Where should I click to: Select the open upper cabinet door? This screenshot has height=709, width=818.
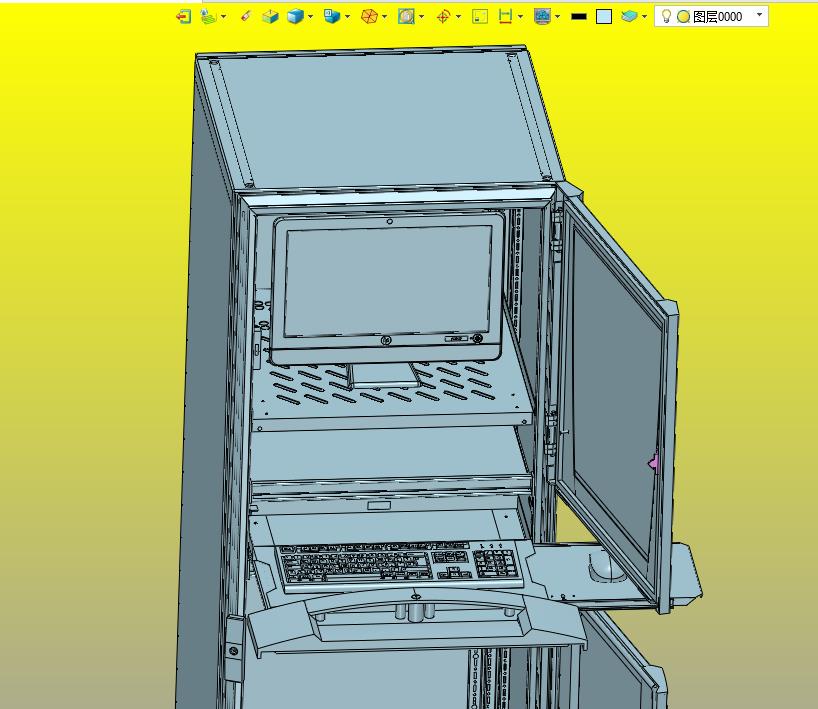click(616, 396)
